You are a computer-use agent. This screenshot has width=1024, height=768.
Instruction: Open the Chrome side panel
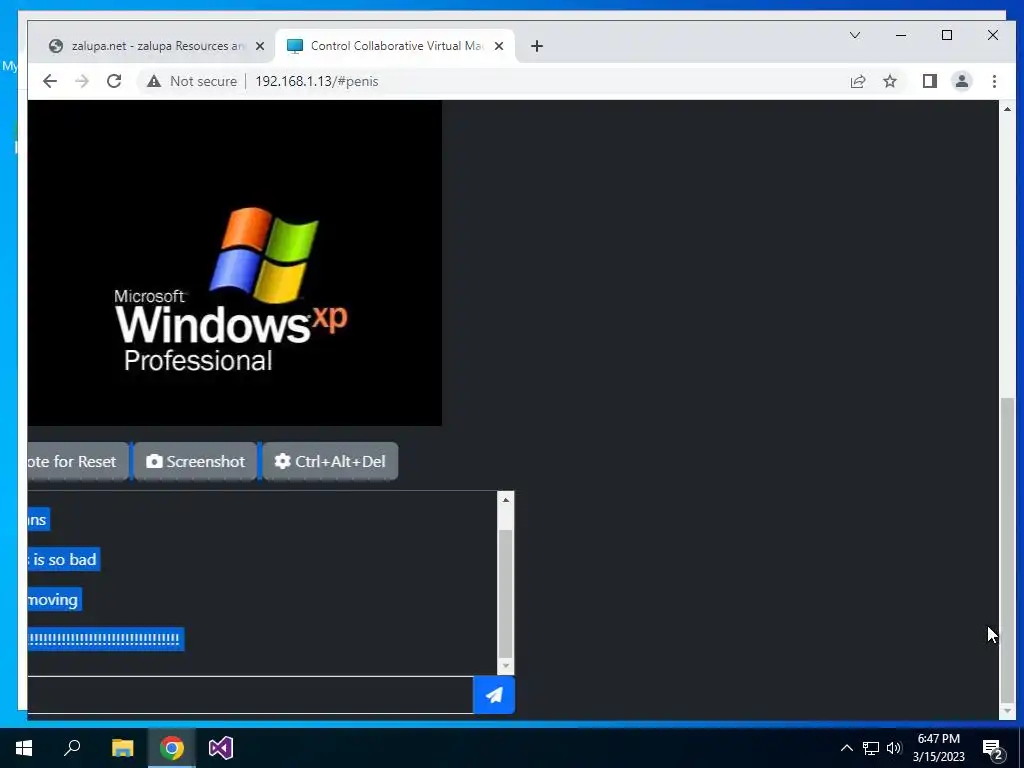(929, 81)
